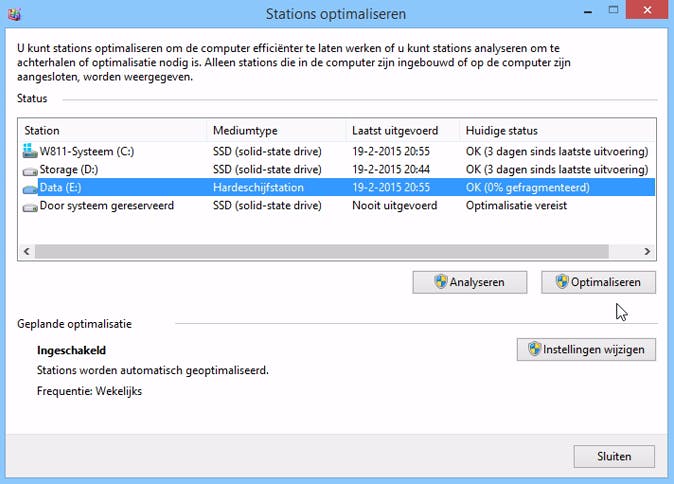Click the shield icon on Optimaliseren

tap(562, 283)
